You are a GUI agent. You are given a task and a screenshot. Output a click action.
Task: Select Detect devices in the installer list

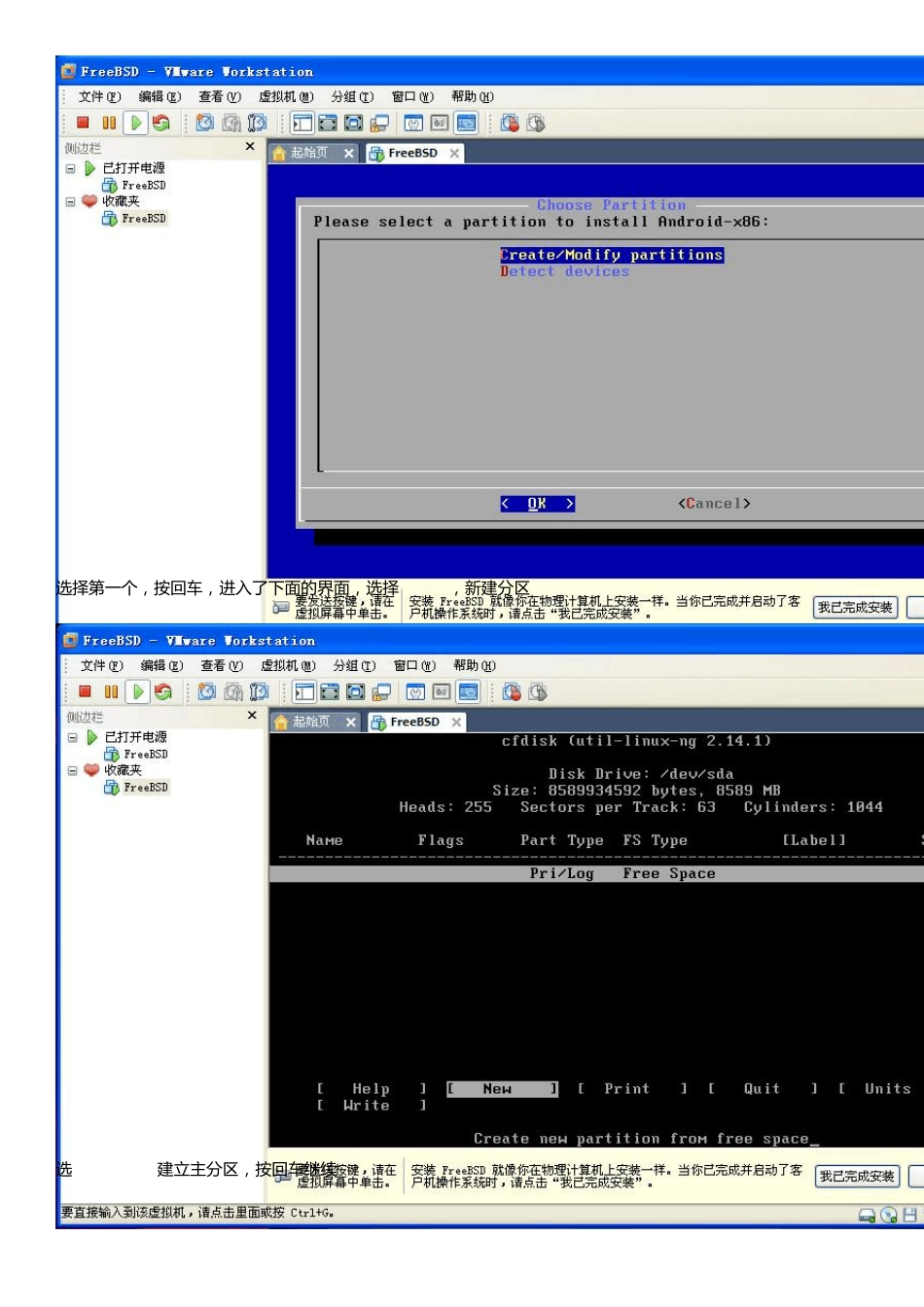point(564,271)
